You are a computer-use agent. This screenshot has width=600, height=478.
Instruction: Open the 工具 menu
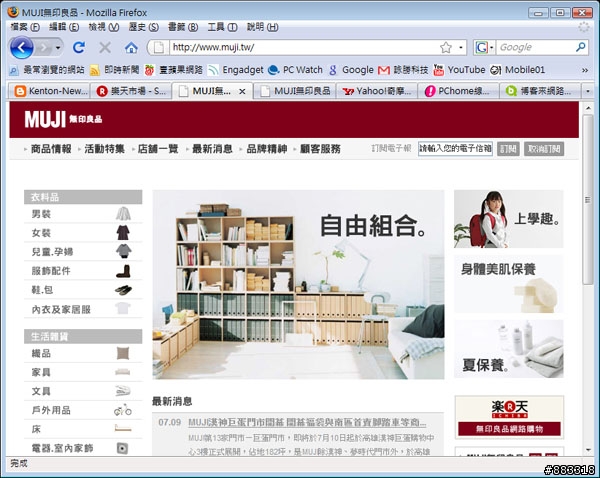coord(222,27)
